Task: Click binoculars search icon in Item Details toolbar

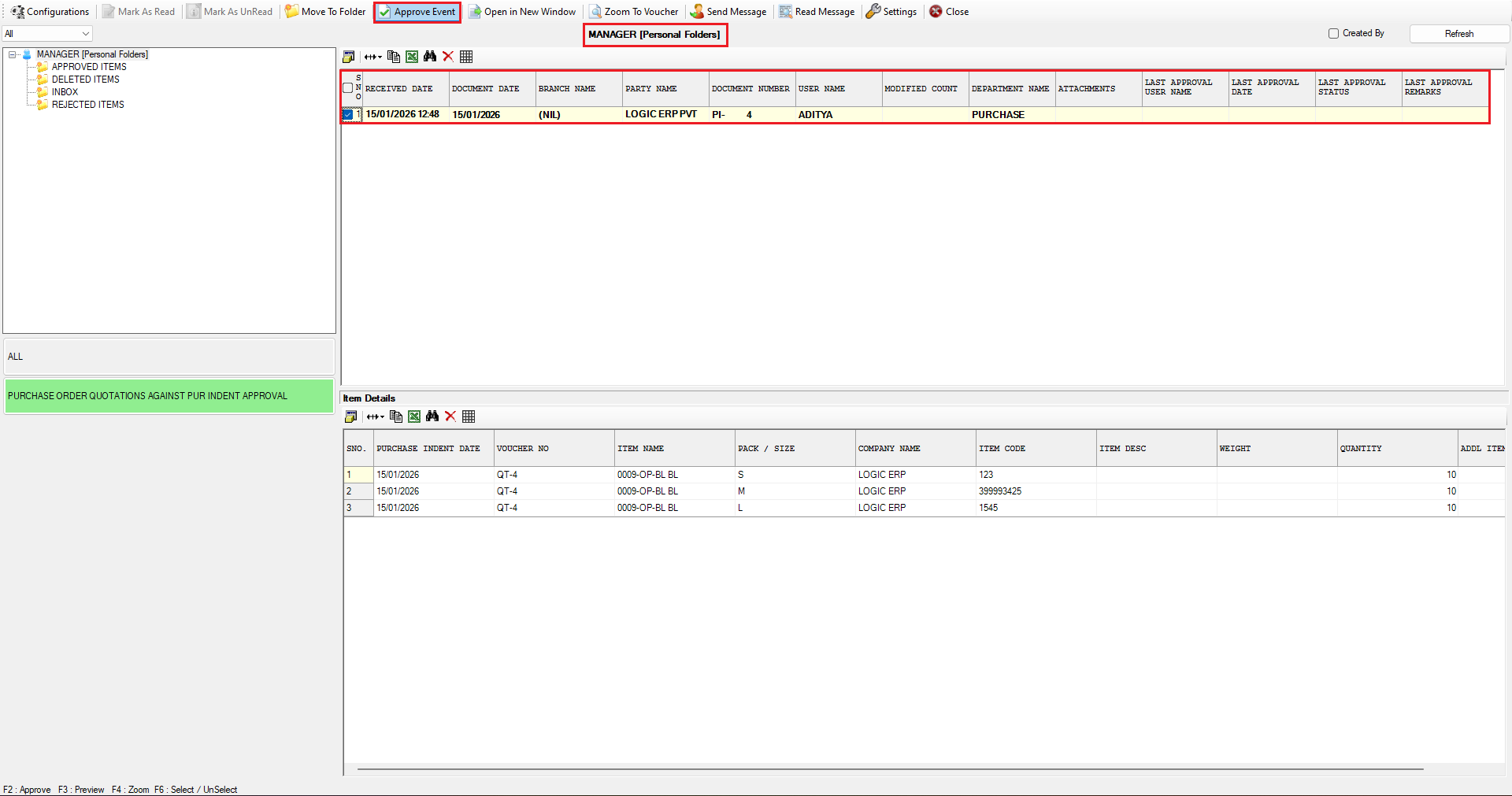Action: [x=432, y=417]
